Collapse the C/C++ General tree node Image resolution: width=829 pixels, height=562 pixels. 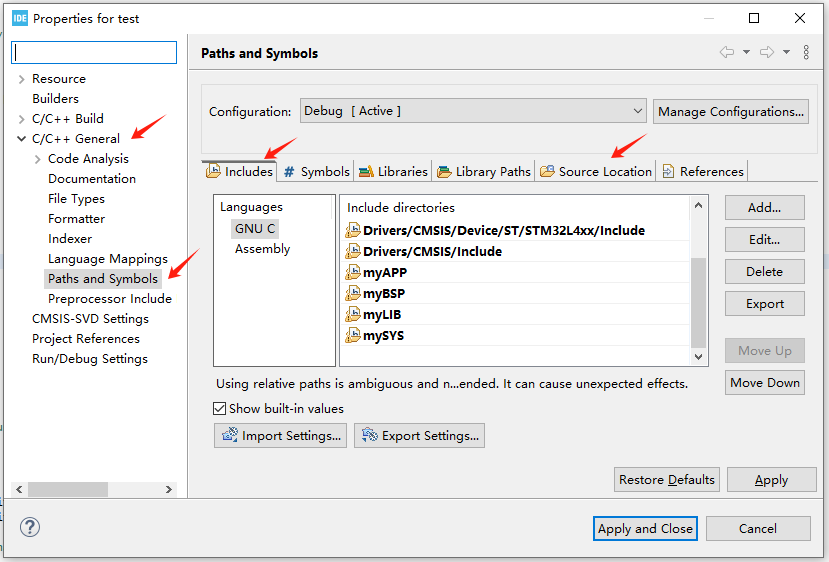22,139
